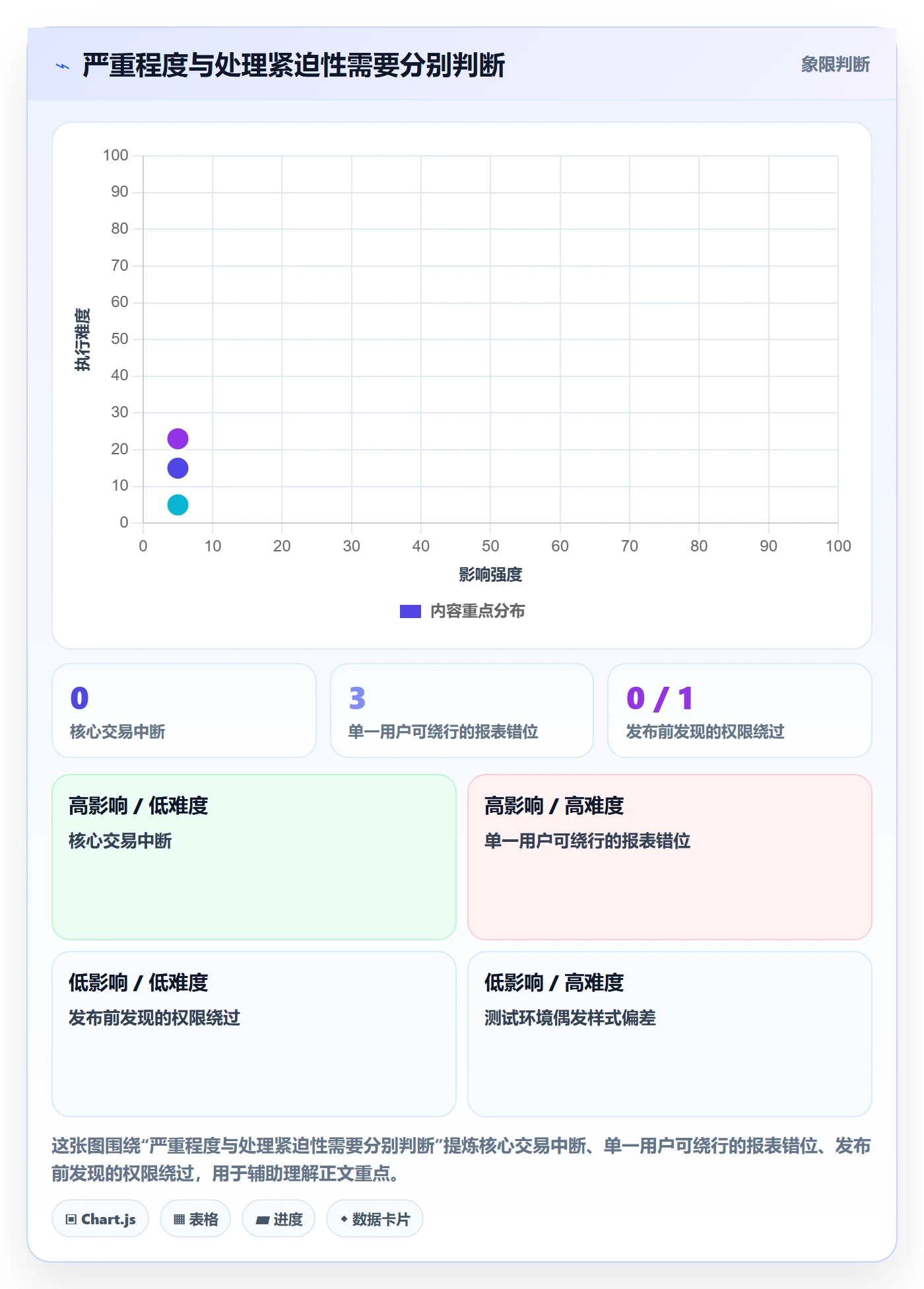The image size is (924, 1289).
Task: Click the 执行难度 y-axis title
Action: point(82,339)
